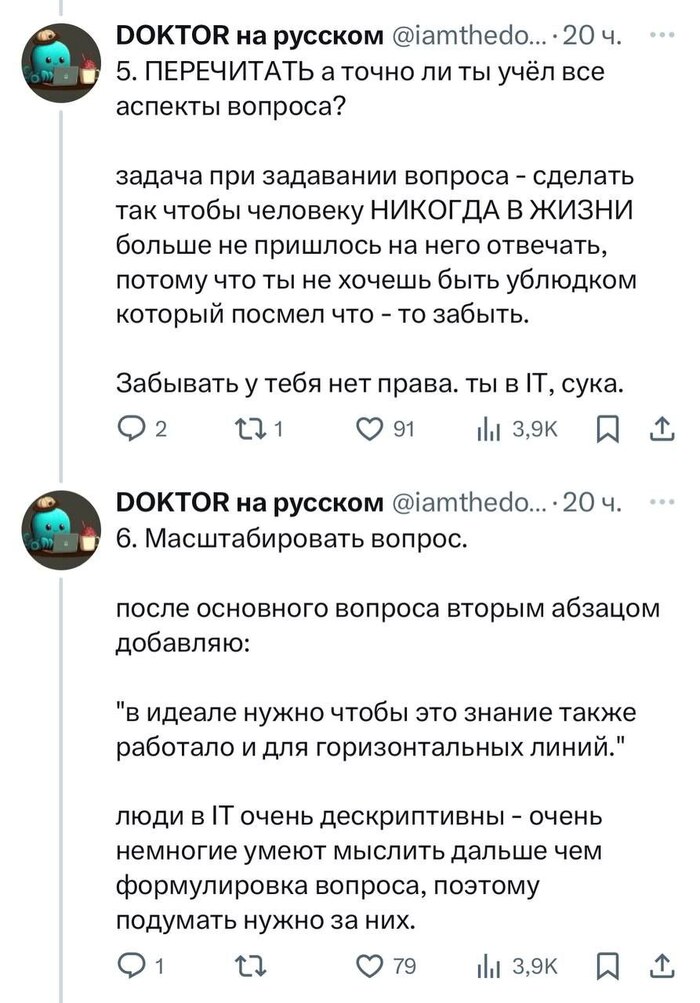
Task: Open the first tweet author's avatar
Action: (x=62, y=62)
